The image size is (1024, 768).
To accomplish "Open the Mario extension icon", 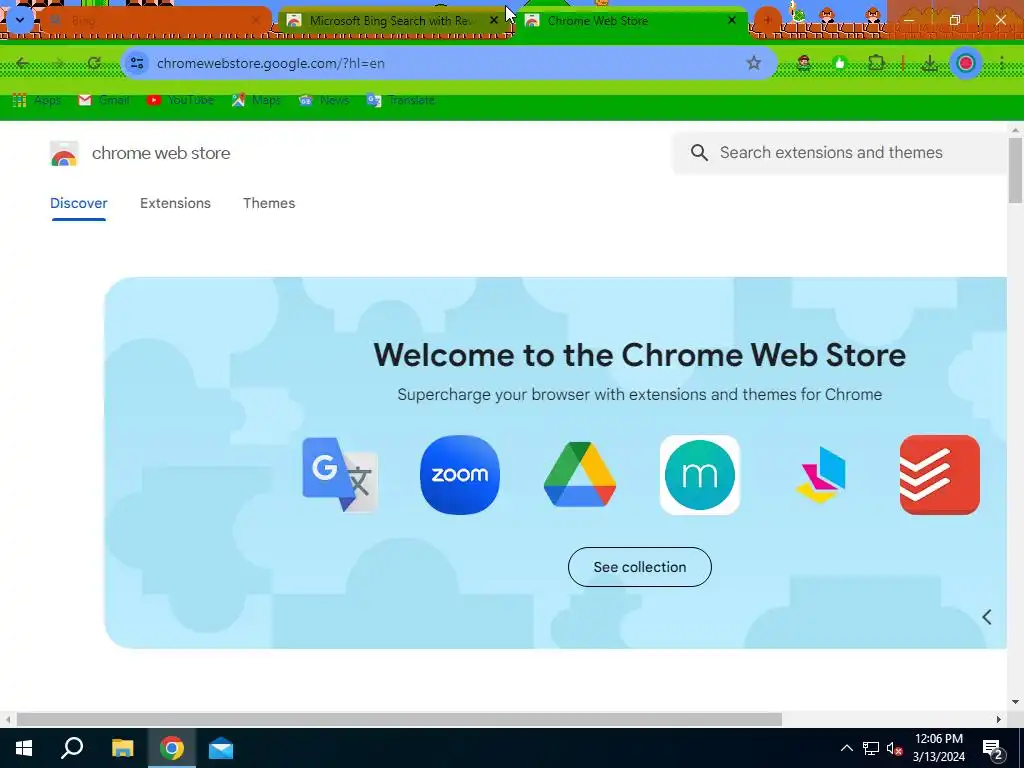I will click(804, 63).
